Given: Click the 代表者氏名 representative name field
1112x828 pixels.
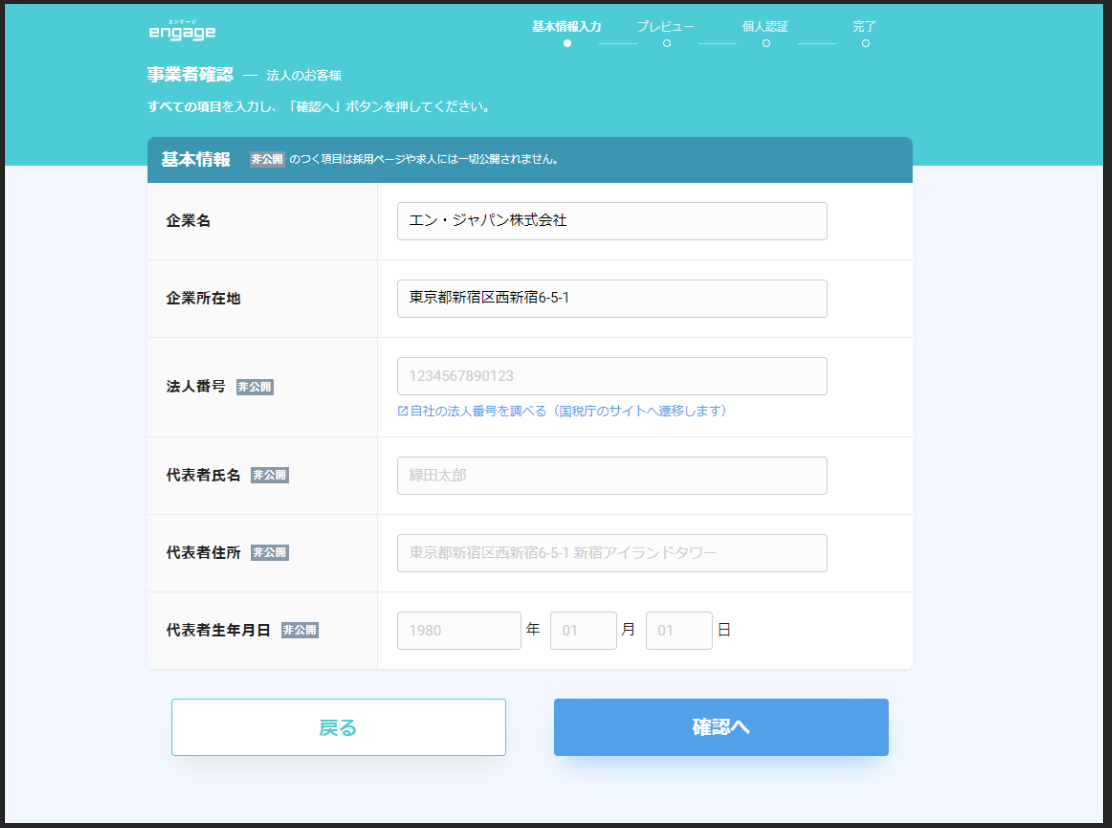Looking at the screenshot, I should pos(611,475).
